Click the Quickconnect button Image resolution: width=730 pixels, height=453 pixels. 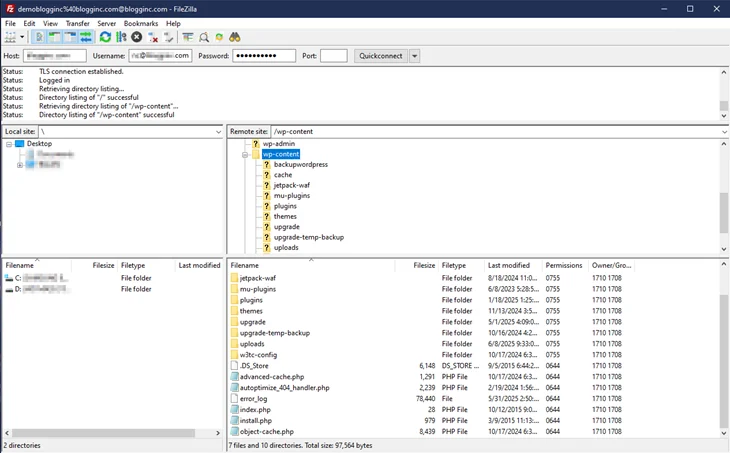381,56
